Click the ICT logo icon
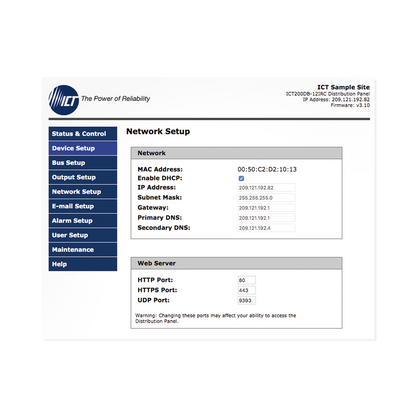Screen dimensions: 416x416 click(64, 100)
